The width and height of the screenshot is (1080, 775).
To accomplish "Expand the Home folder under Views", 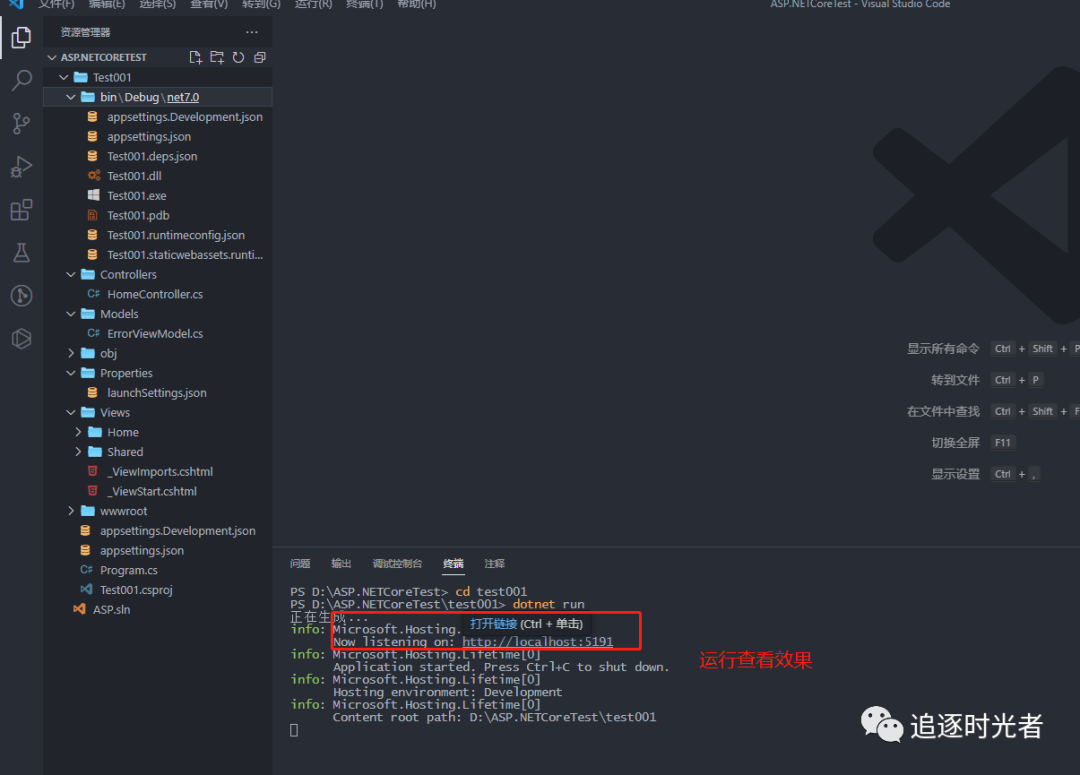I will click(x=78, y=432).
